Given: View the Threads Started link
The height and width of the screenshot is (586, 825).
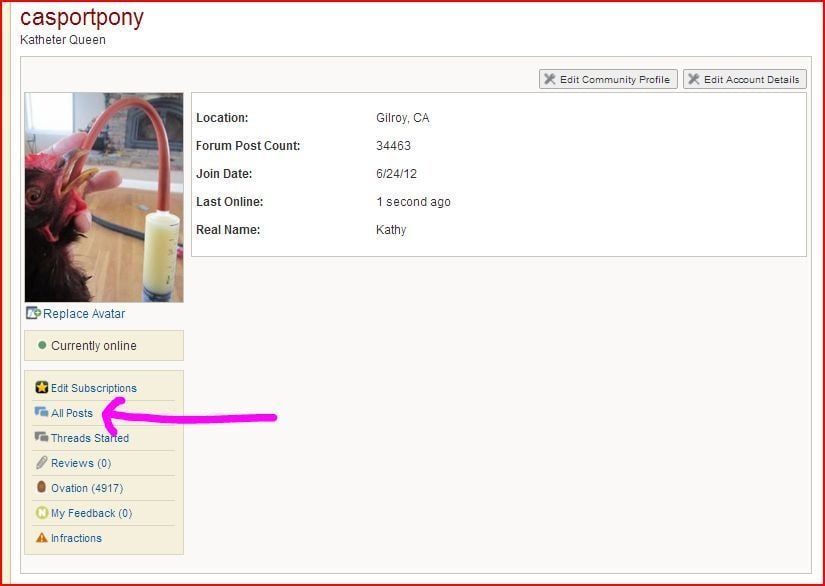Looking at the screenshot, I should (x=90, y=438).
